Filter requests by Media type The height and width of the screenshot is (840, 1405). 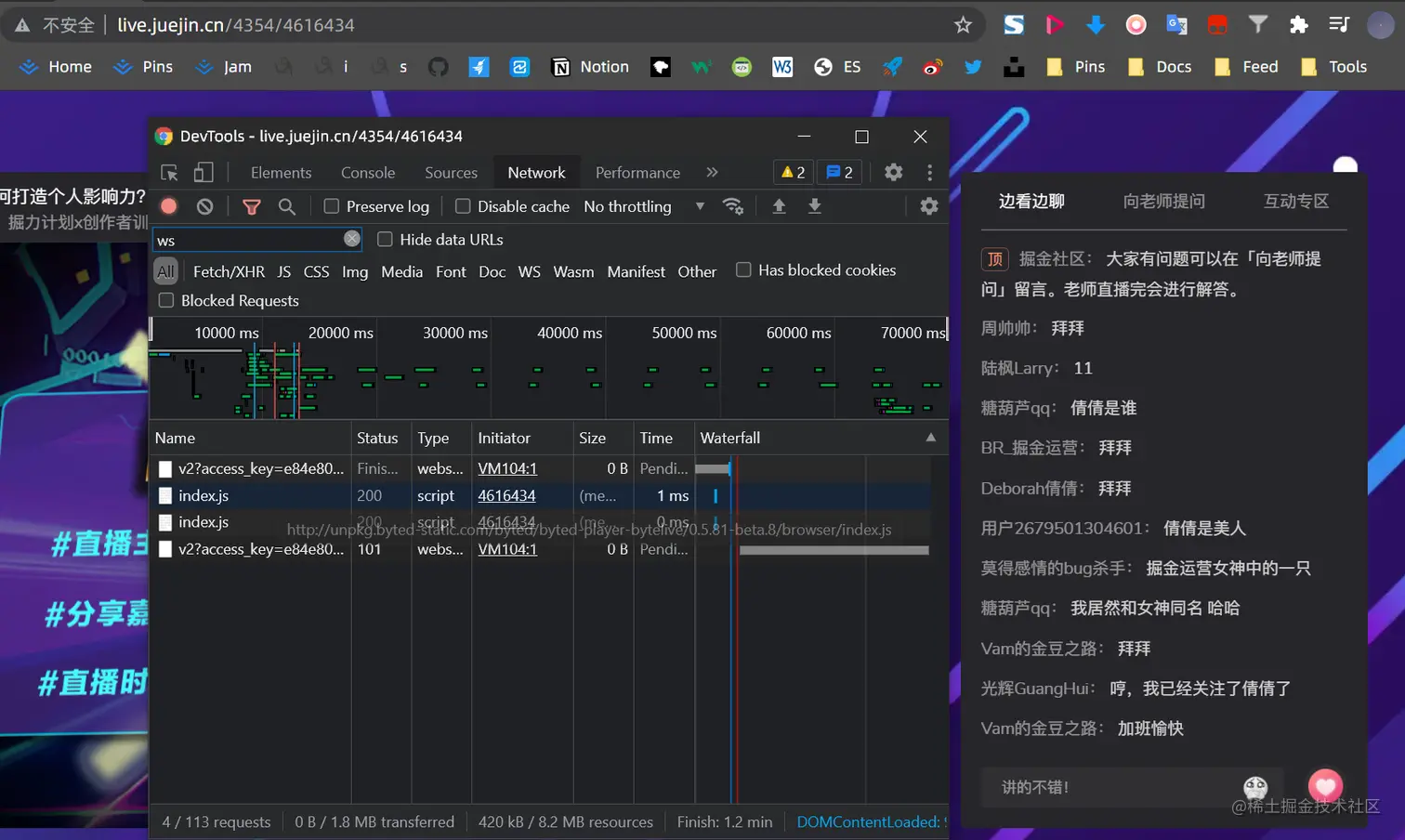401,271
